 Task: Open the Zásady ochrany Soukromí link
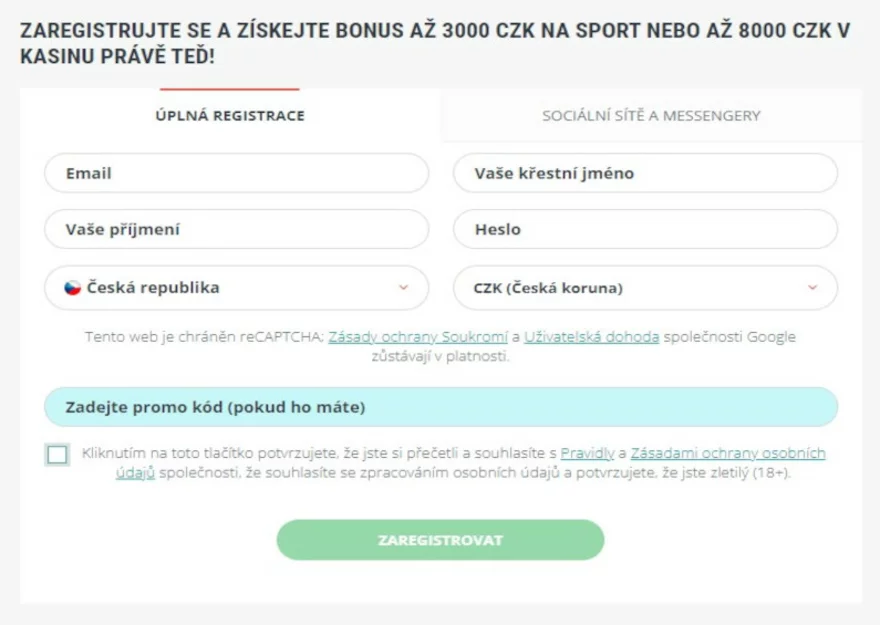417,337
